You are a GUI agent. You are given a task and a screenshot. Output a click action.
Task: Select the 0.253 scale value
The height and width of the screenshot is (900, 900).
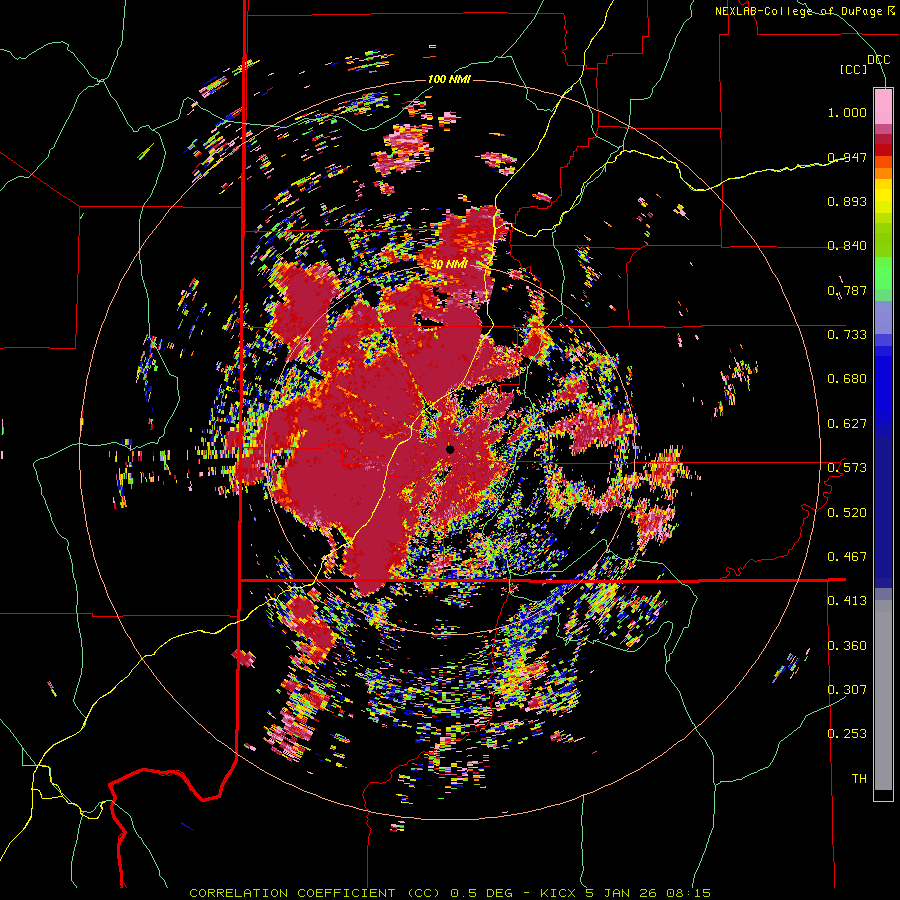coord(847,734)
